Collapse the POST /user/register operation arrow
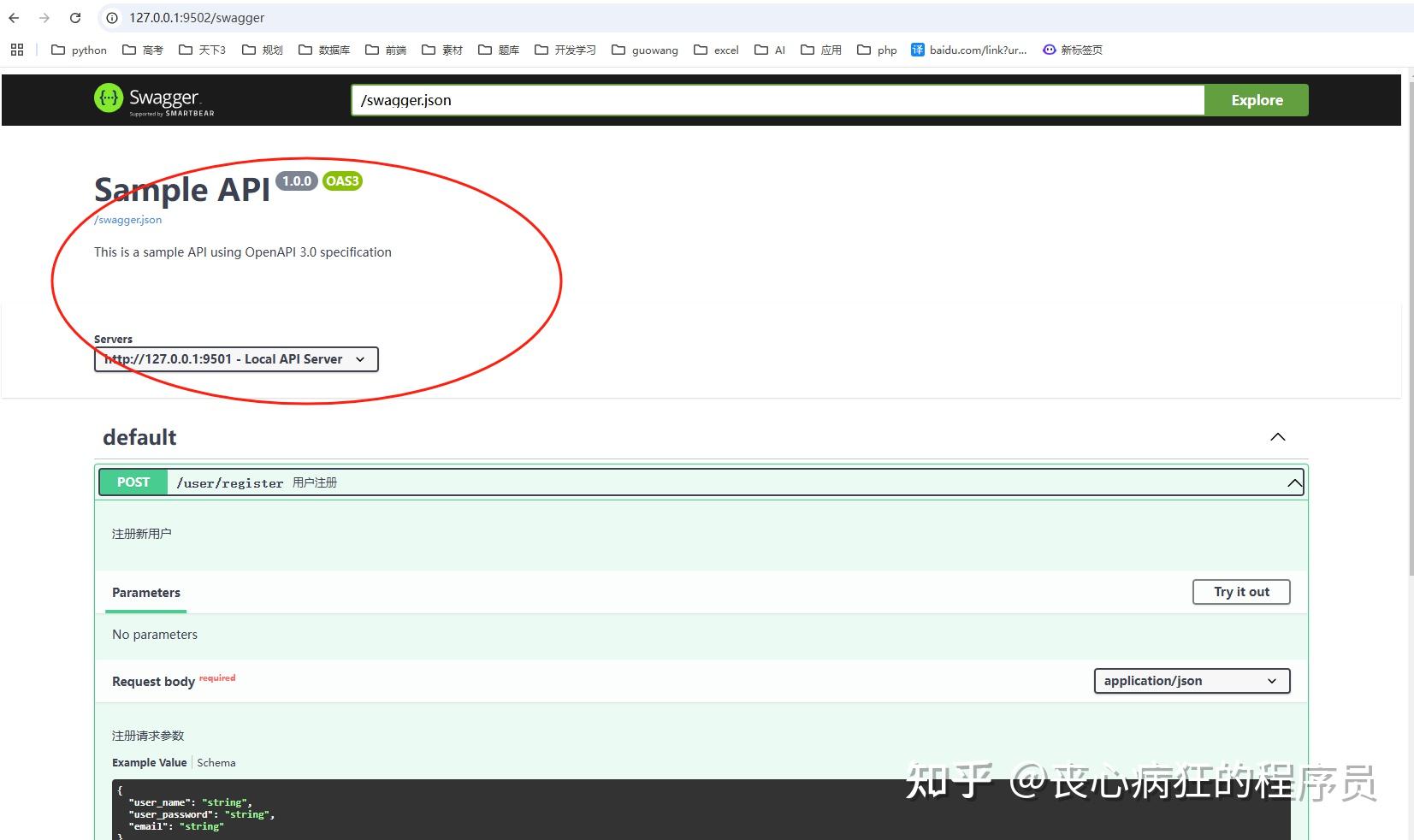This screenshot has height=840, width=1414. tap(1295, 483)
